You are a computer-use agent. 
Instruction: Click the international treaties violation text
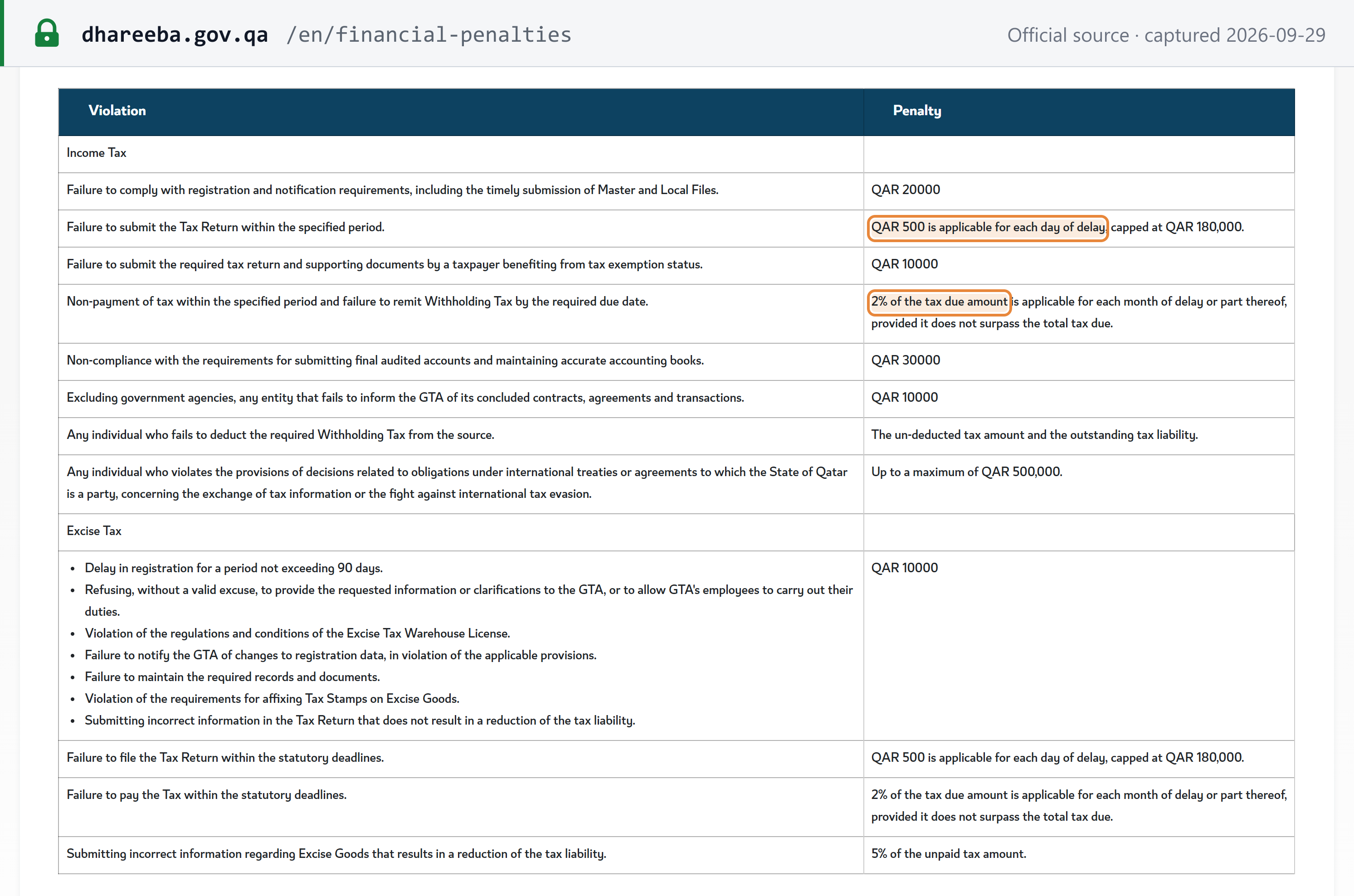pyautogui.click(x=457, y=483)
